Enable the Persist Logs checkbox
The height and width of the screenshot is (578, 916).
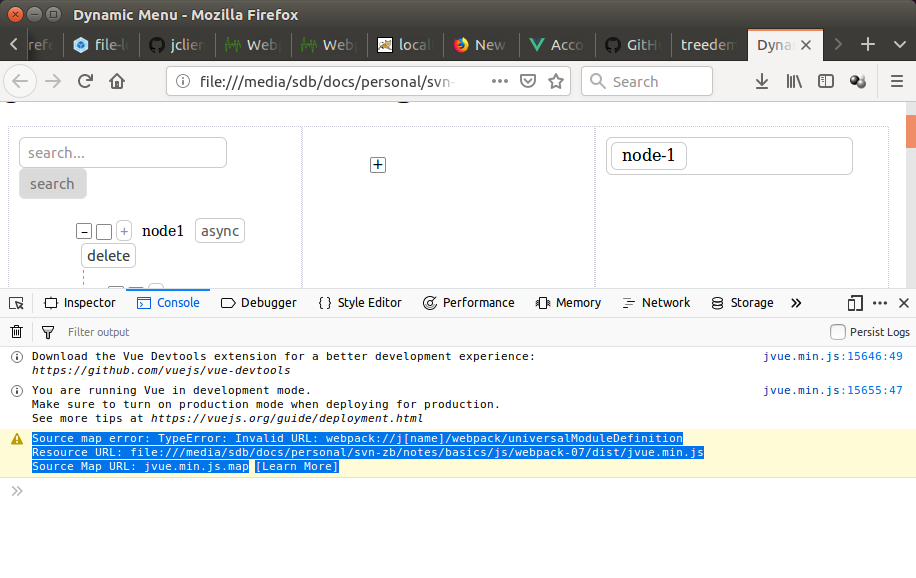coord(838,332)
